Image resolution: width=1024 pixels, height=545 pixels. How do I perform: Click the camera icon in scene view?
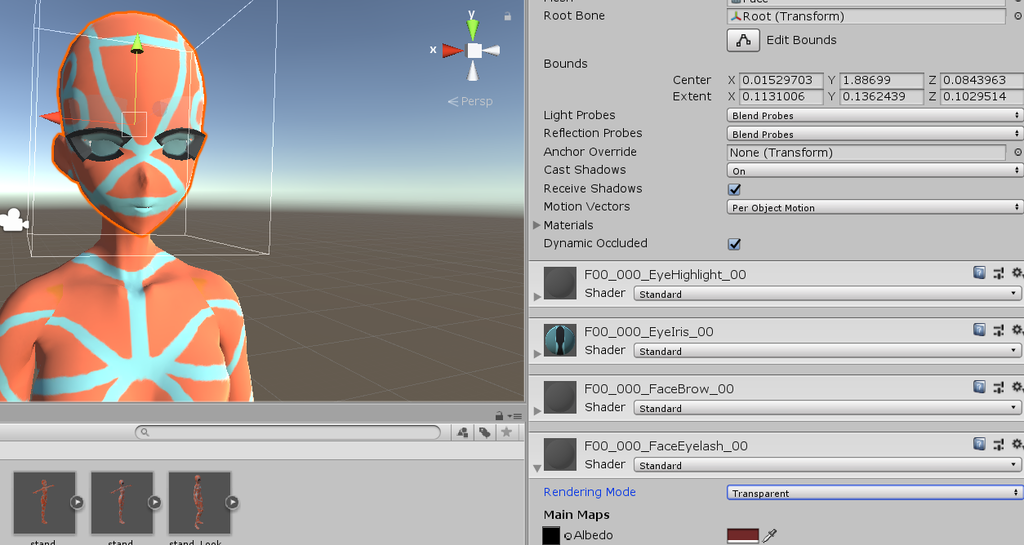click(x=13, y=220)
